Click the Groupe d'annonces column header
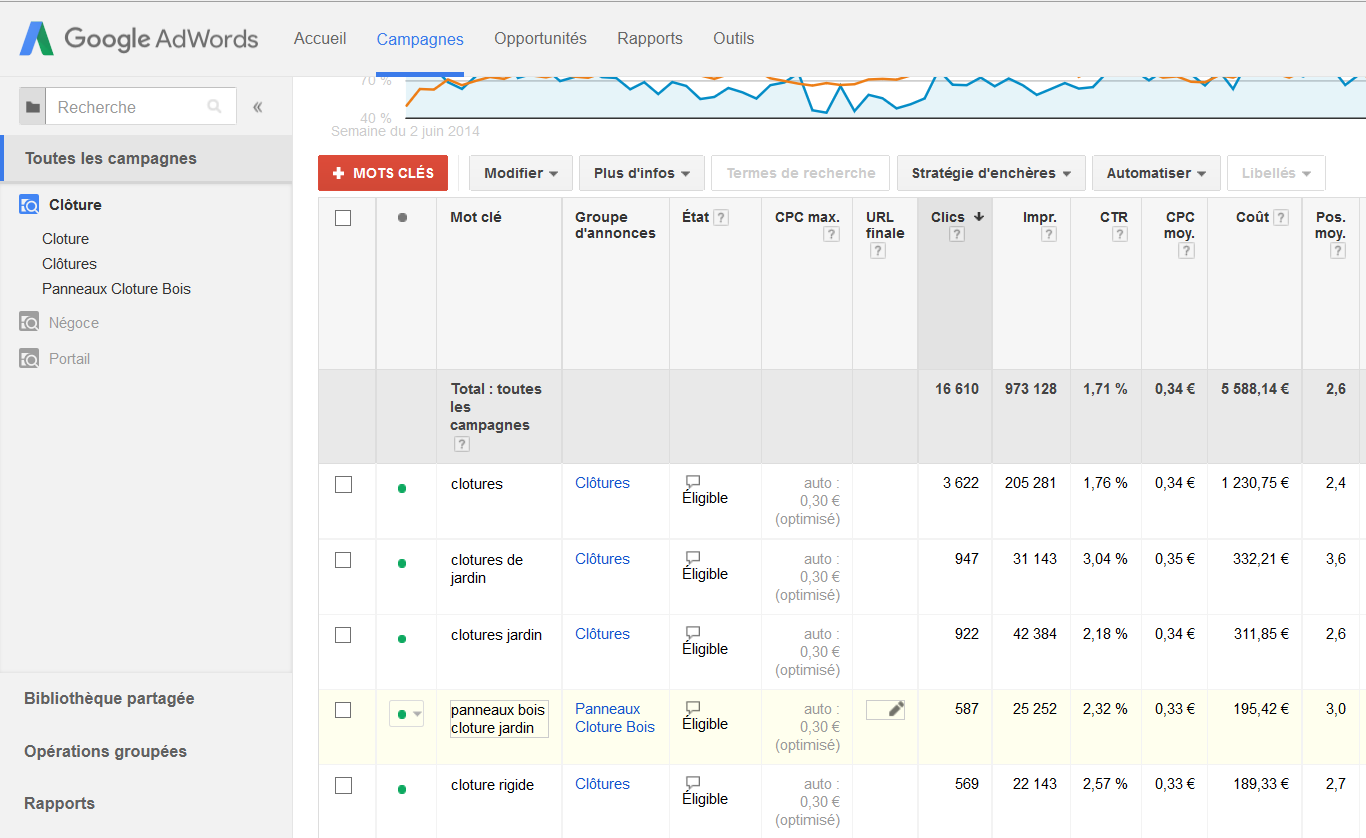1366x838 pixels. (x=615, y=225)
